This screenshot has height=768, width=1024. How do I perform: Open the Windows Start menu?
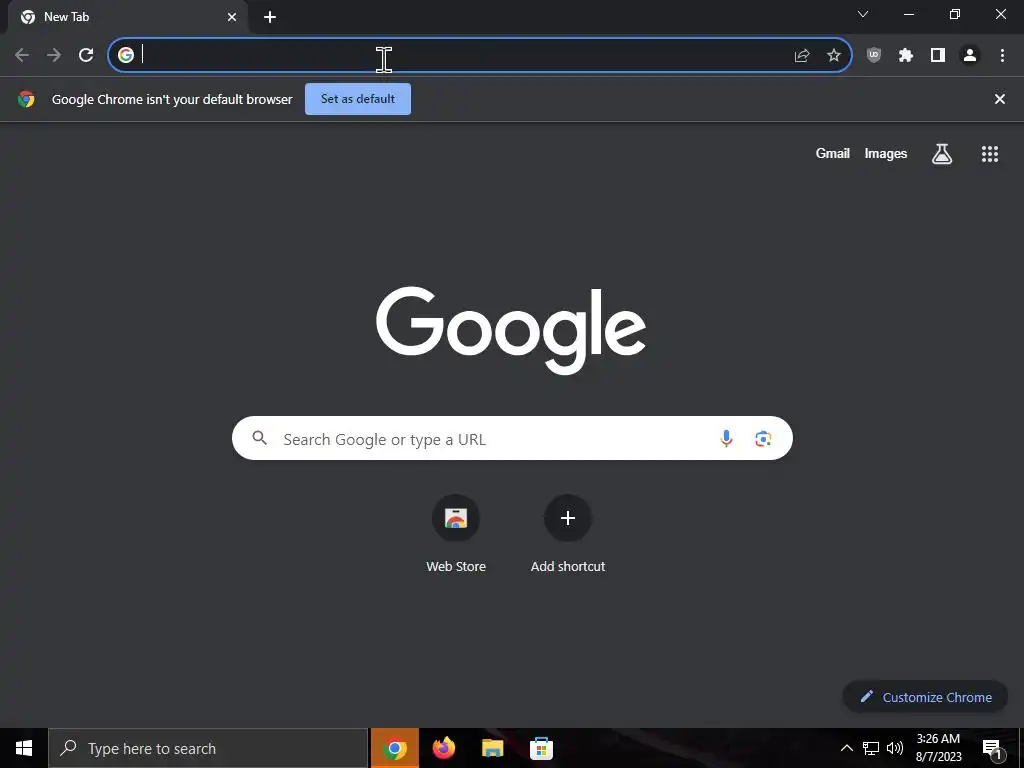(x=24, y=748)
